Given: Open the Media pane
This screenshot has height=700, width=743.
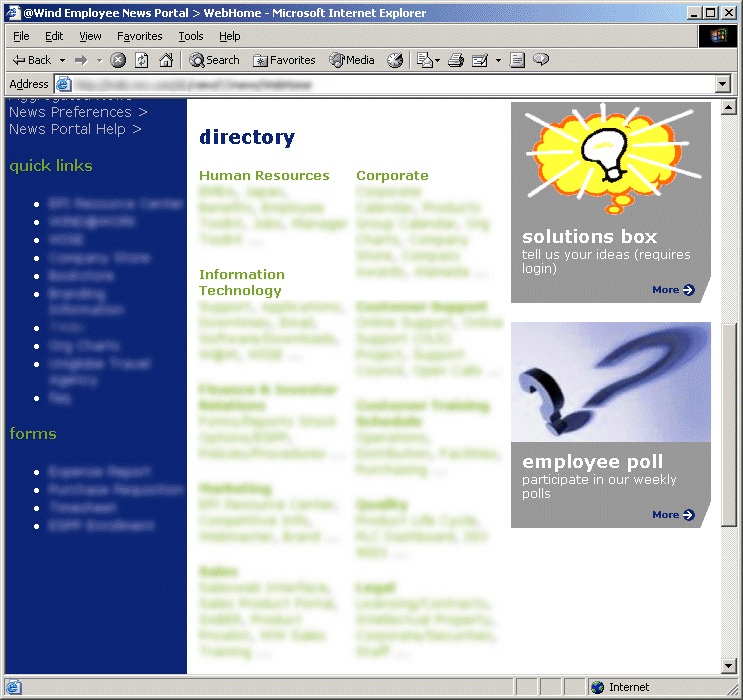Looking at the screenshot, I should 352,60.
